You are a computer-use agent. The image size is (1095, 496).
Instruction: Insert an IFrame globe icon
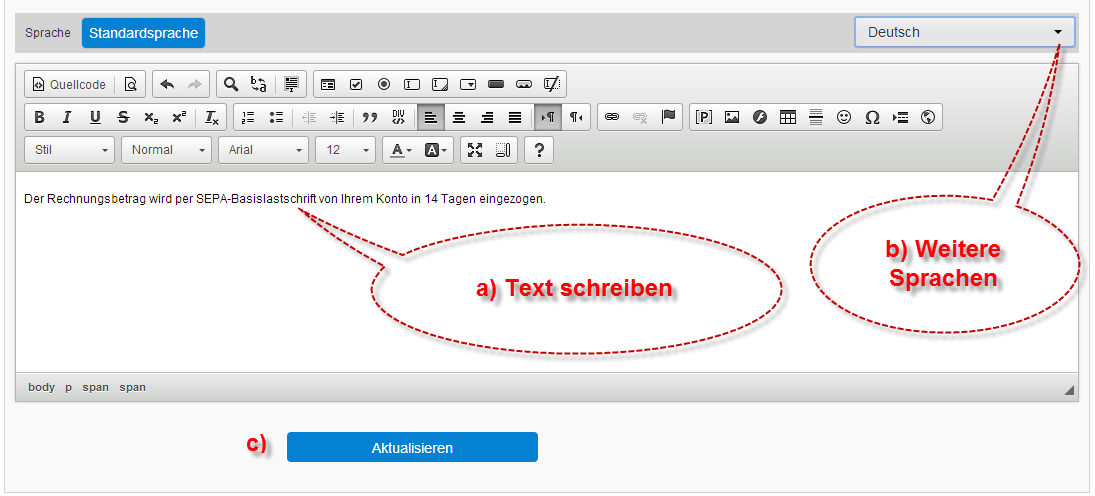click(928, 117)
